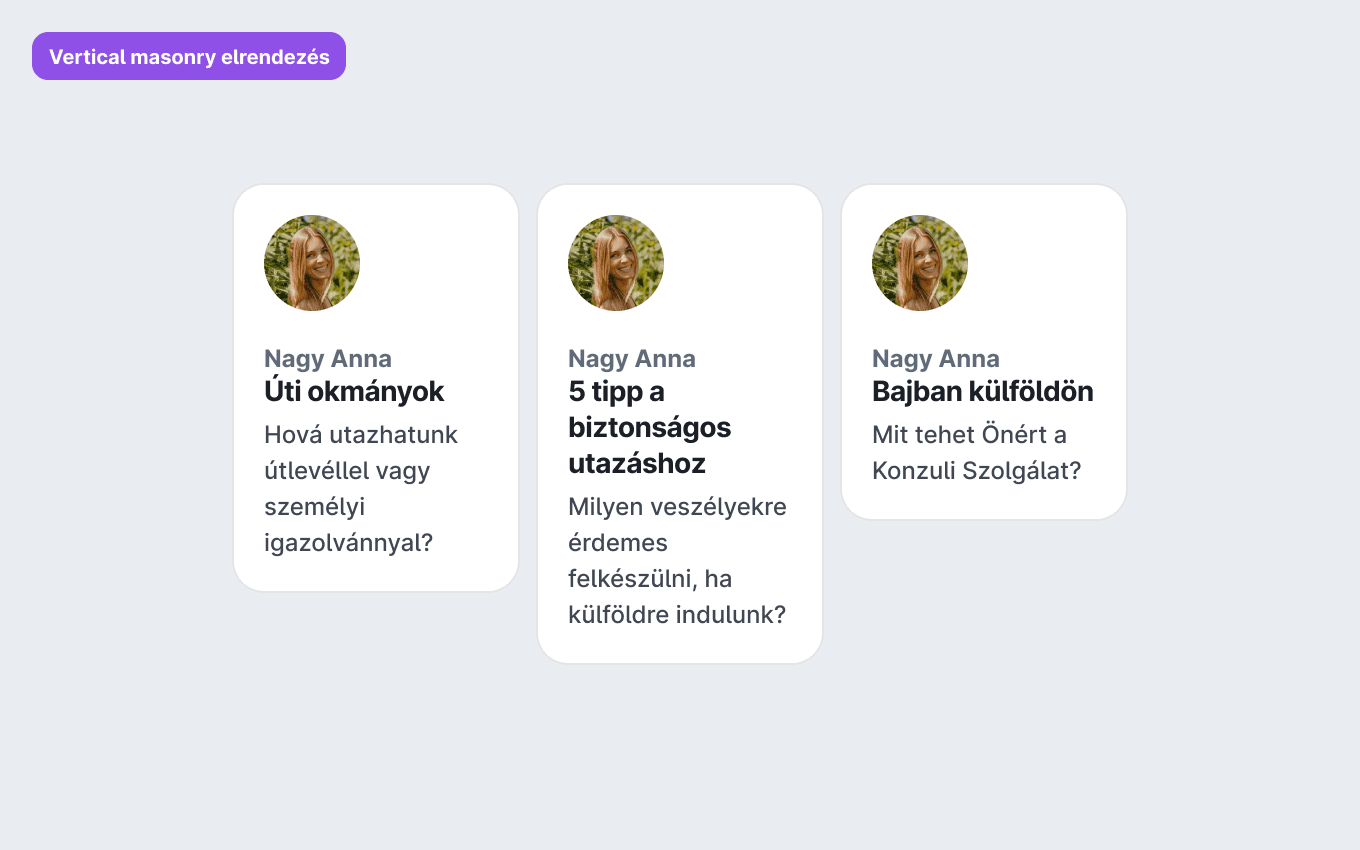
Task: Click Nagy Anna above Úti okmányok
Action: pyautogui.click(x=328, y=359)
